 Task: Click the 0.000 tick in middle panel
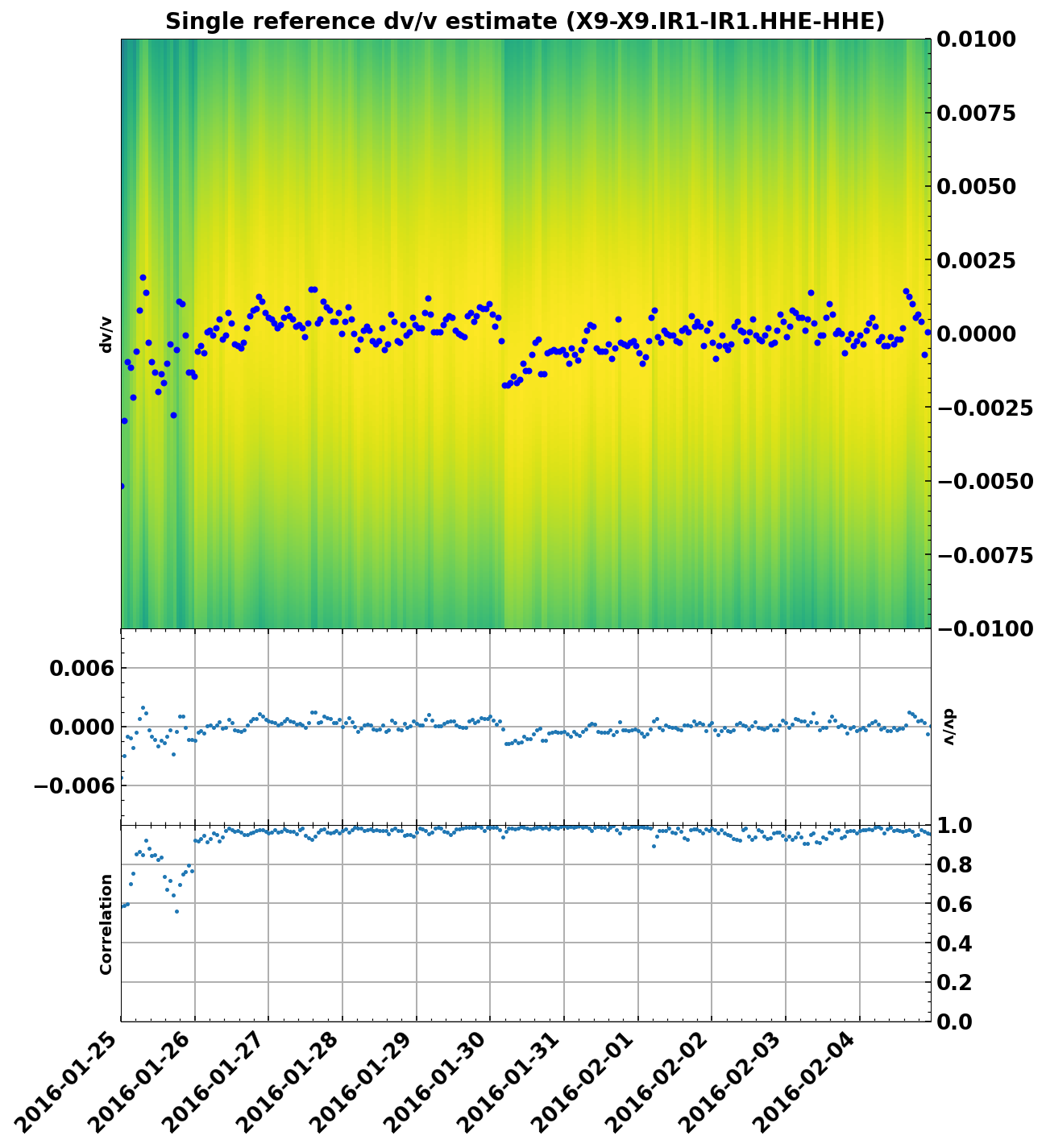84,727
